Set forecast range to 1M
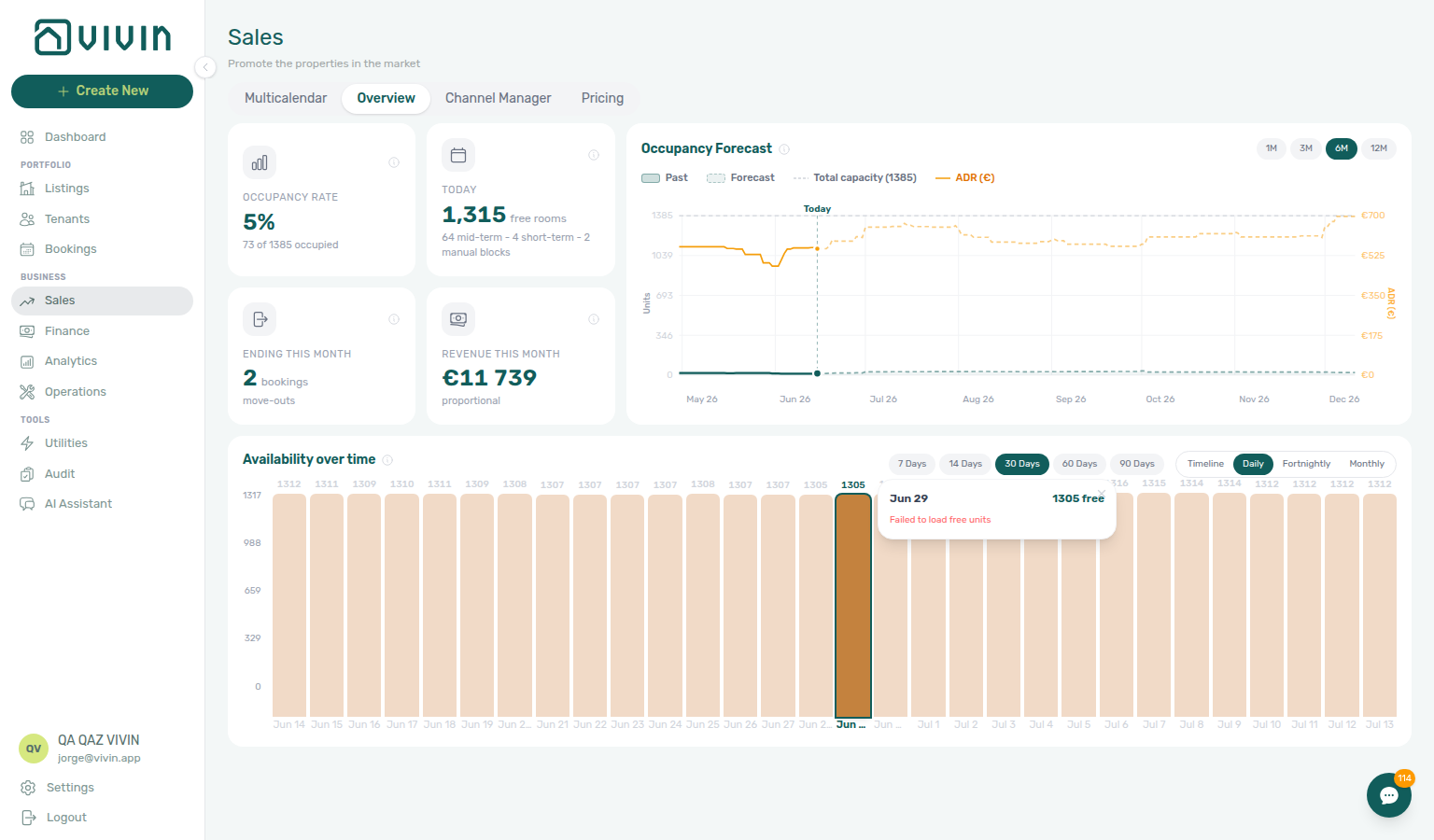 click(1271, 148)
